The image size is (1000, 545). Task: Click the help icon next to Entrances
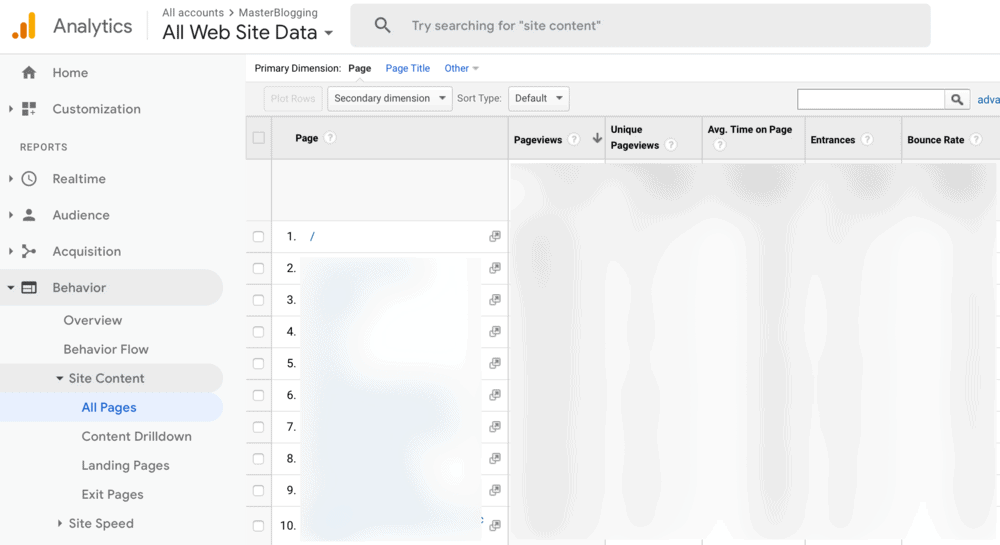click(x=867, y=140)
